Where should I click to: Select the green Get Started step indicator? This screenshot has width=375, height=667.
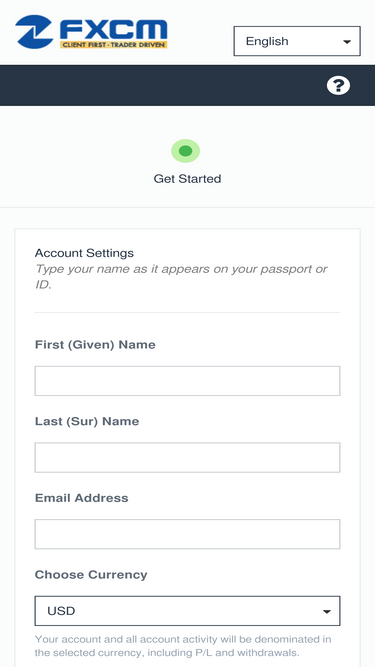point(185,151)
